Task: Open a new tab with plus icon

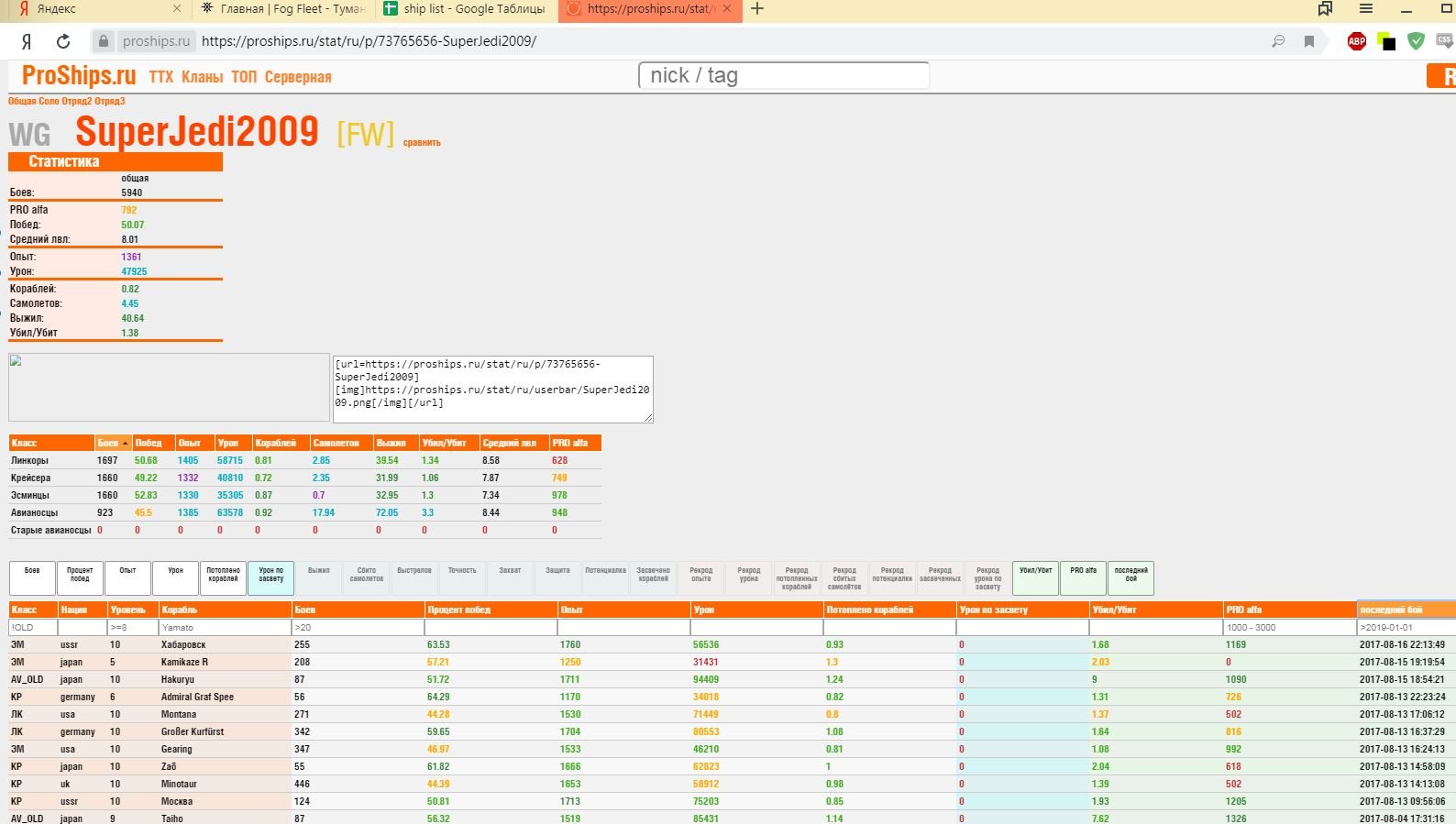Action: click(x=757, y=9)
